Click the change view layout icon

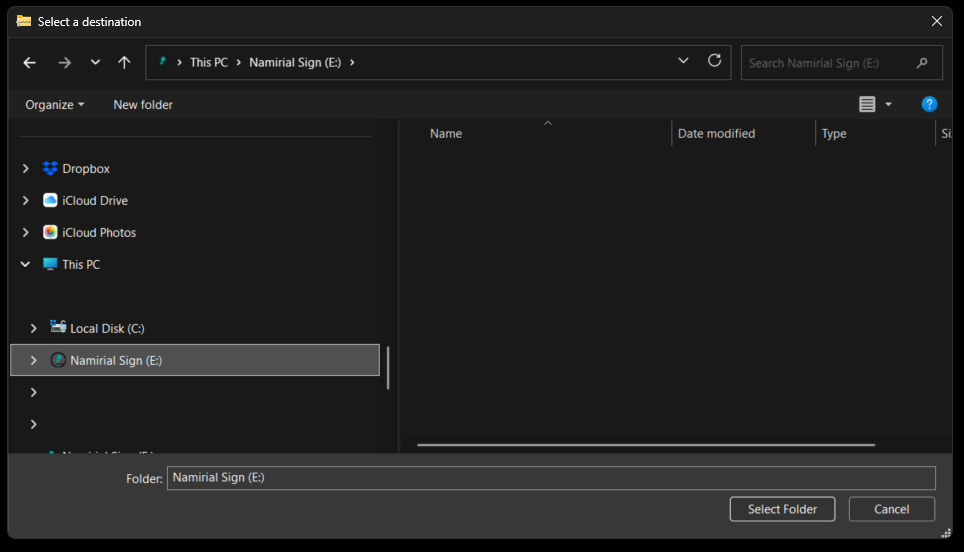pos(867,104)
